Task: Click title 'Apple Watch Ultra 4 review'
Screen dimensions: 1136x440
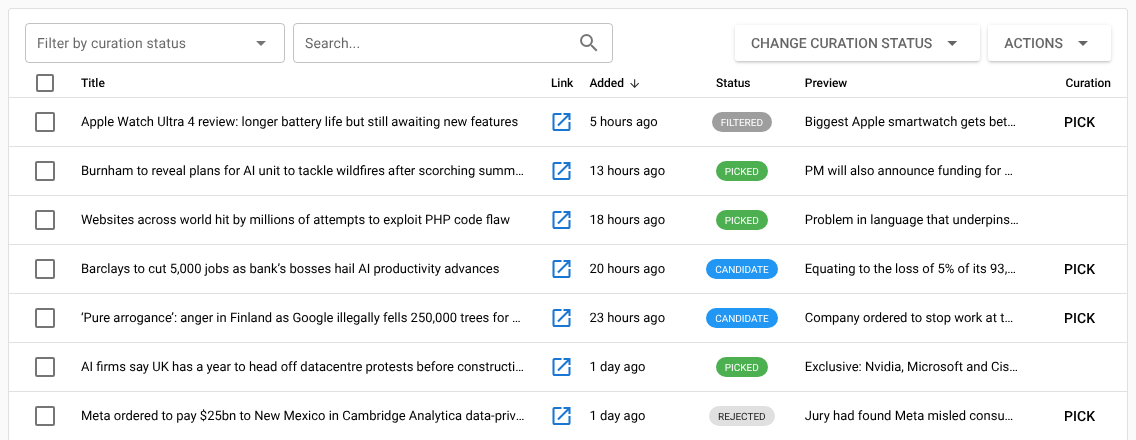Action: coord(299,122)
